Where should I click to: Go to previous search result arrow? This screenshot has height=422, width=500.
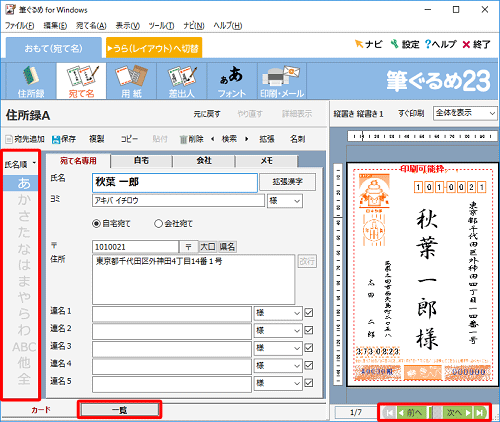[213, 139]
